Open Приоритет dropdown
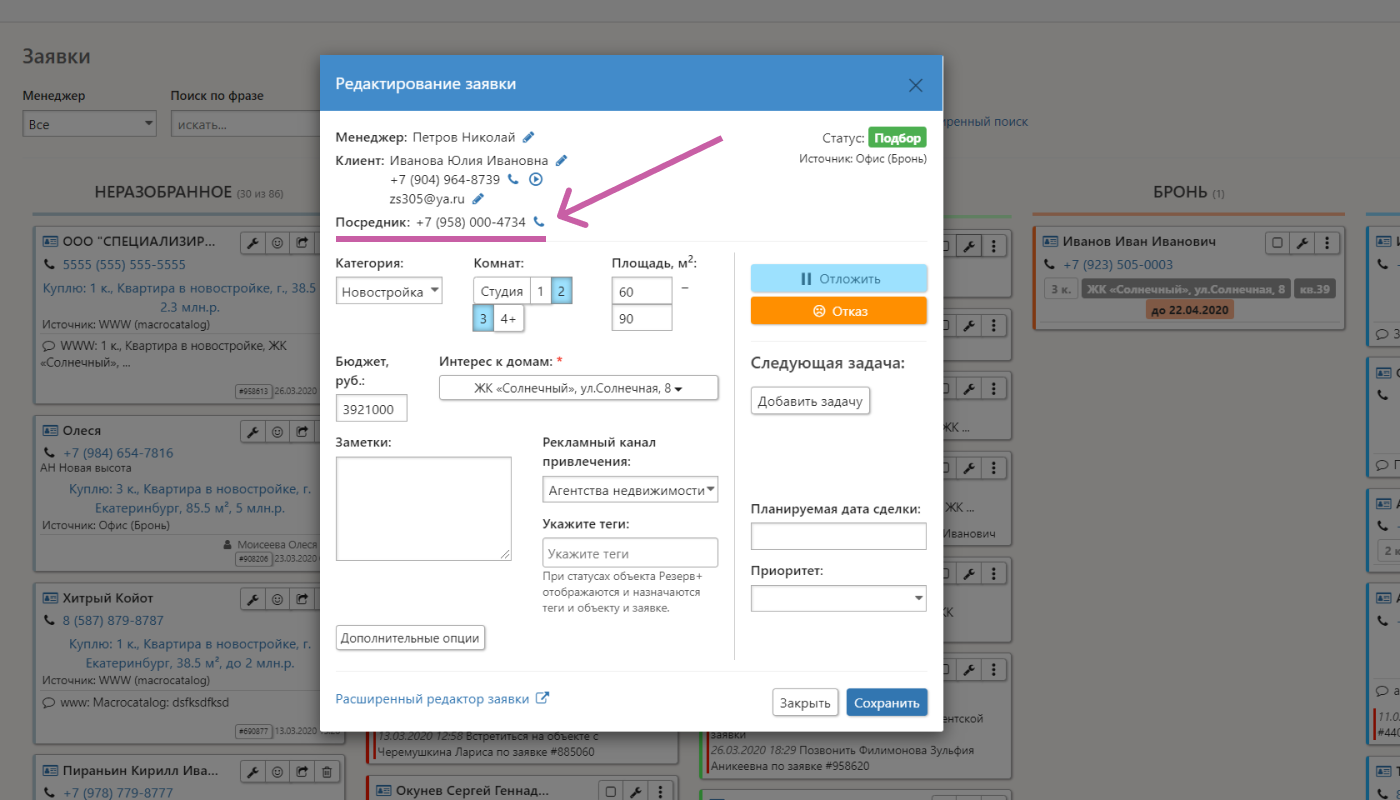Image resolution: width=1400 pixels, height=800 pixels. pyautogui.click(x=838, y=598)
